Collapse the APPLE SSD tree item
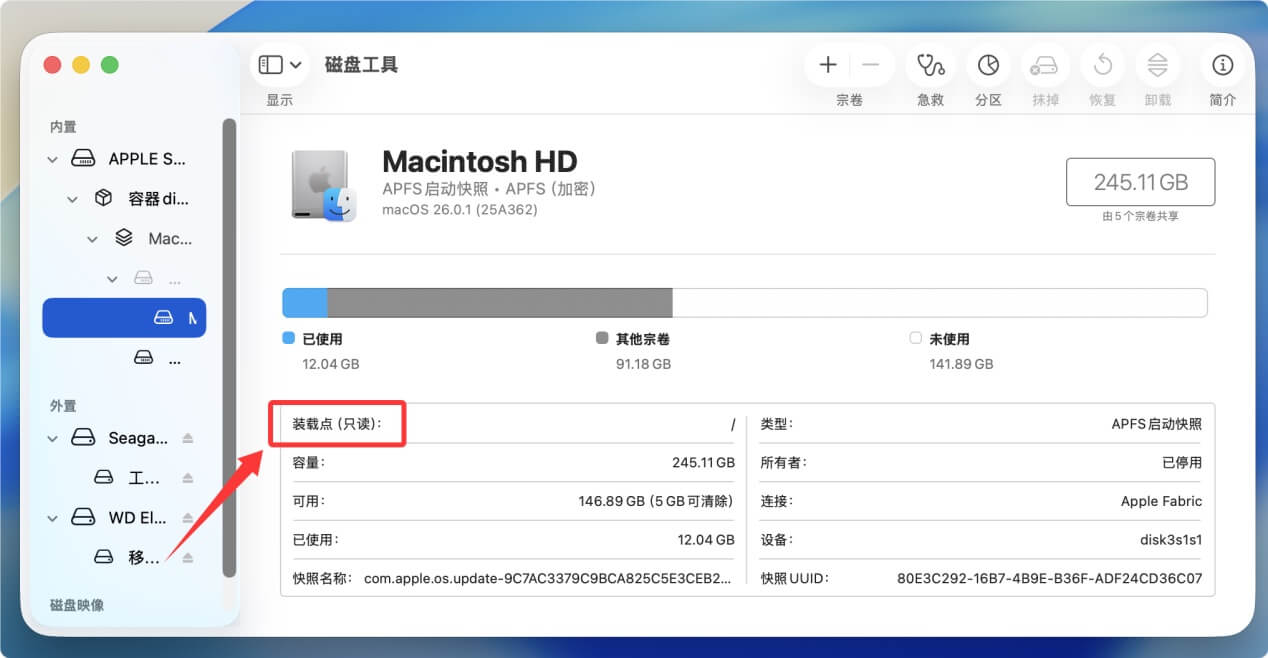The height and width of the screenshot is (658, 1268). point(52,158)
